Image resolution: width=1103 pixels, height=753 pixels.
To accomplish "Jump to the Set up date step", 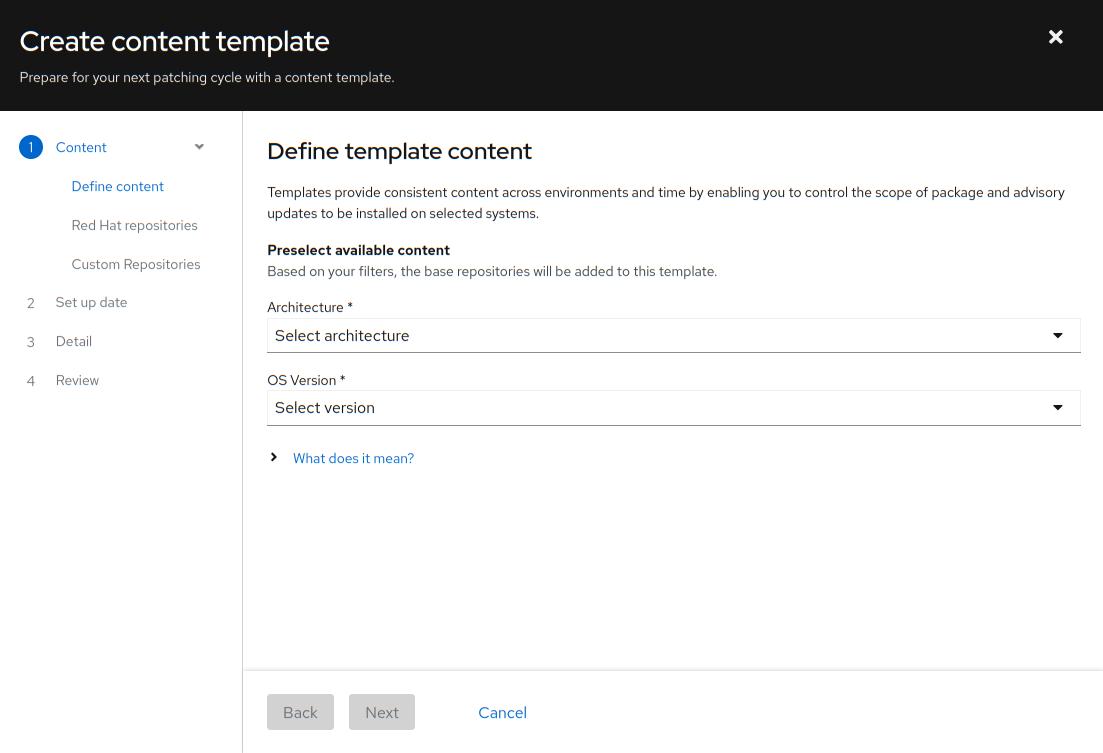I will tap(91, 302).
